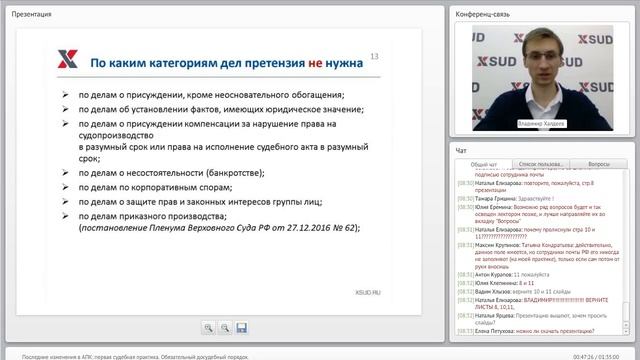This screenshot has height=360, width=640.
Task: Open the Список пользователей tab
Action: [x=540, y=164]
